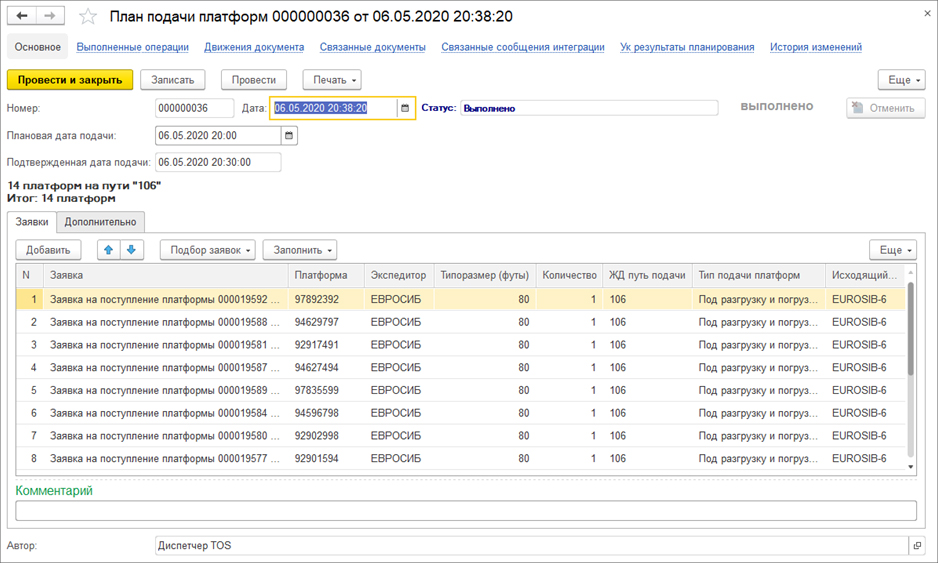Click the Номер input field
This screenshot has width=938, height=563.
tap(194, 108)
